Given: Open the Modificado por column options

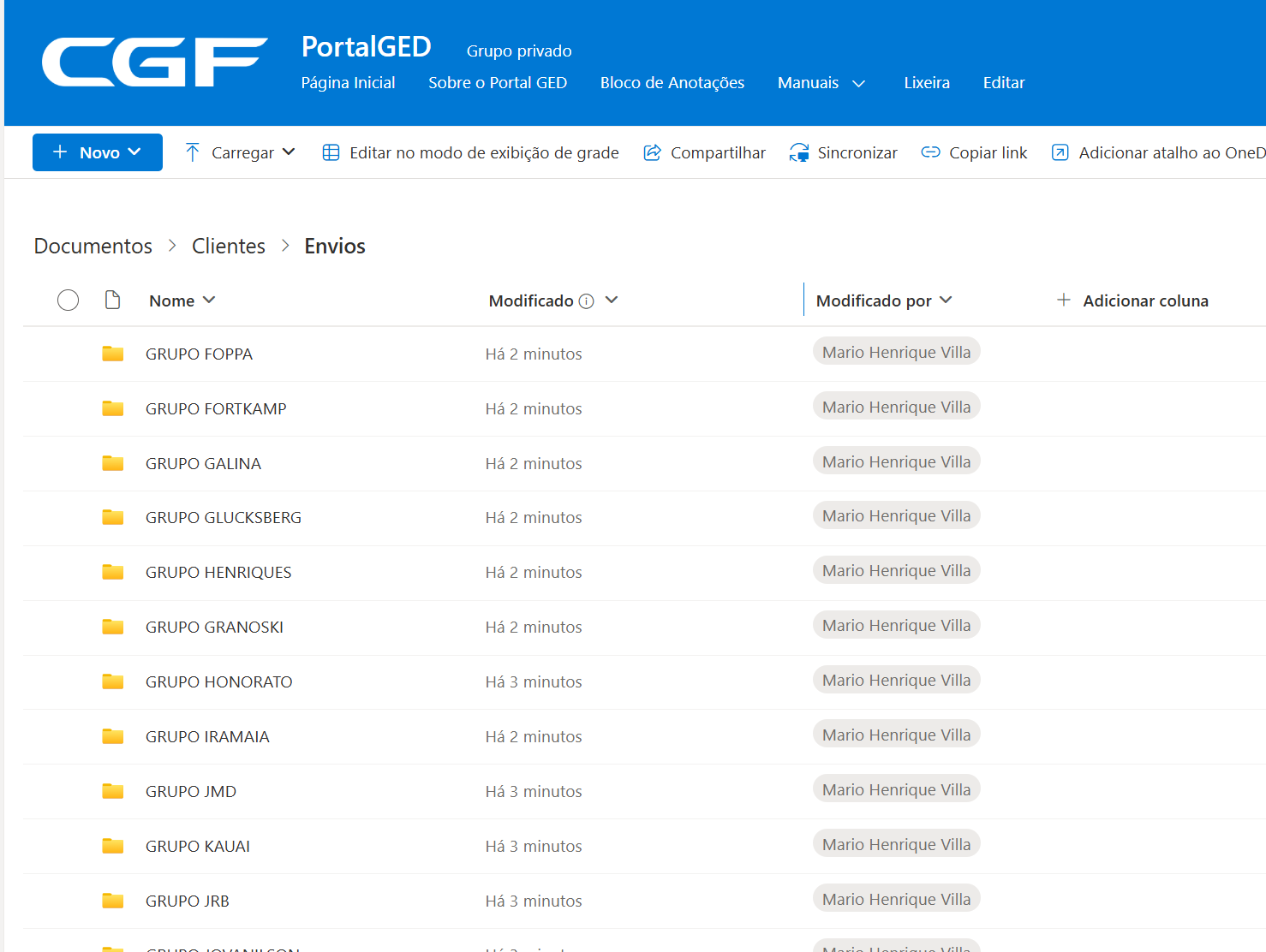Looking at the screenshot, I should tap(883, 300).
